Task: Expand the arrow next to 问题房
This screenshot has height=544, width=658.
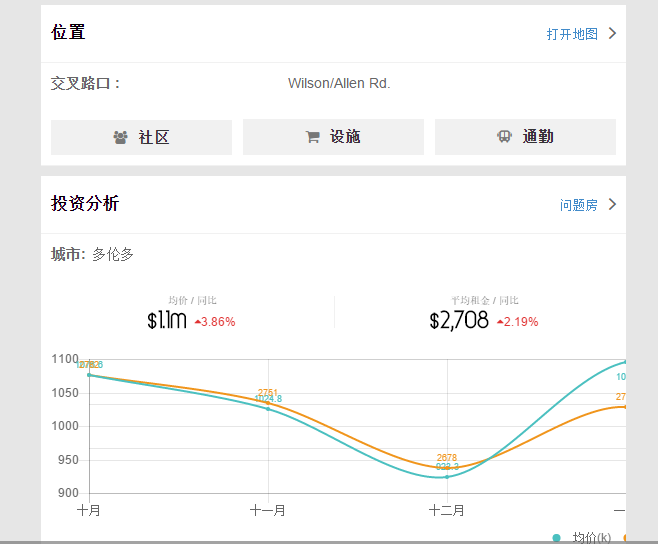Action: [x=612, y=205]
